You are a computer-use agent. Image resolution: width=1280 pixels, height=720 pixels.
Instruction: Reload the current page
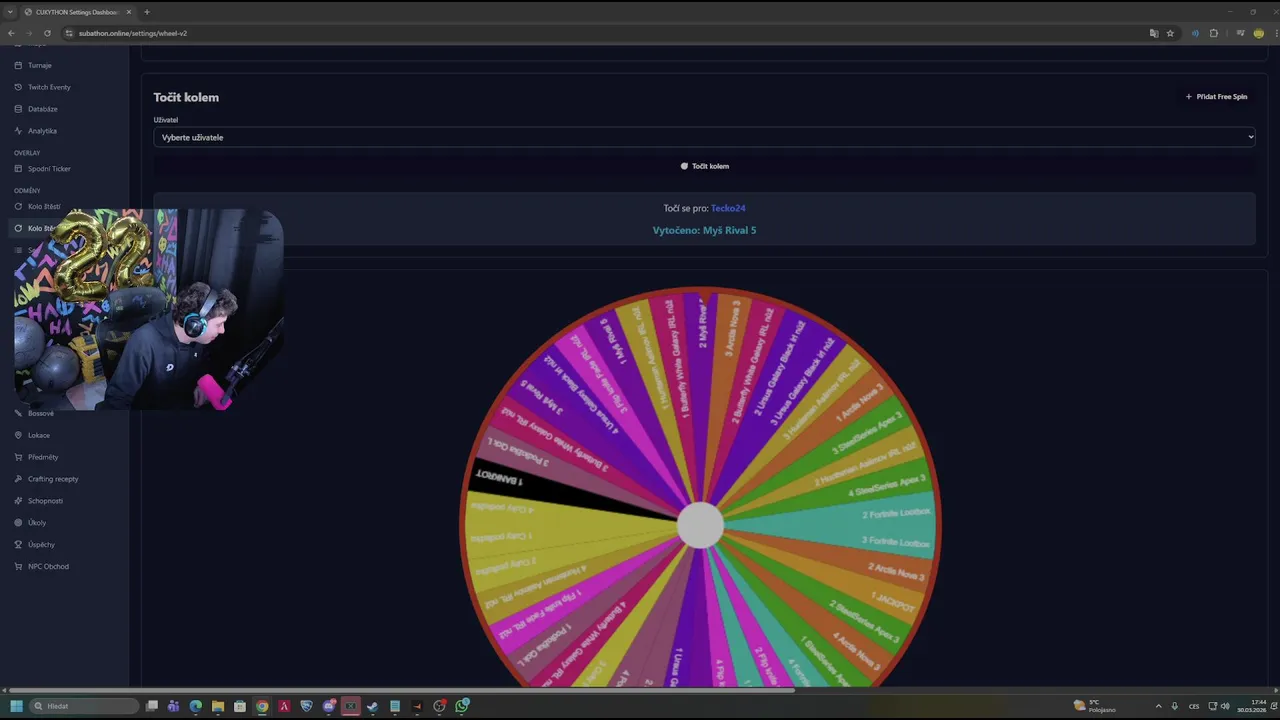[x=47, y=33]
